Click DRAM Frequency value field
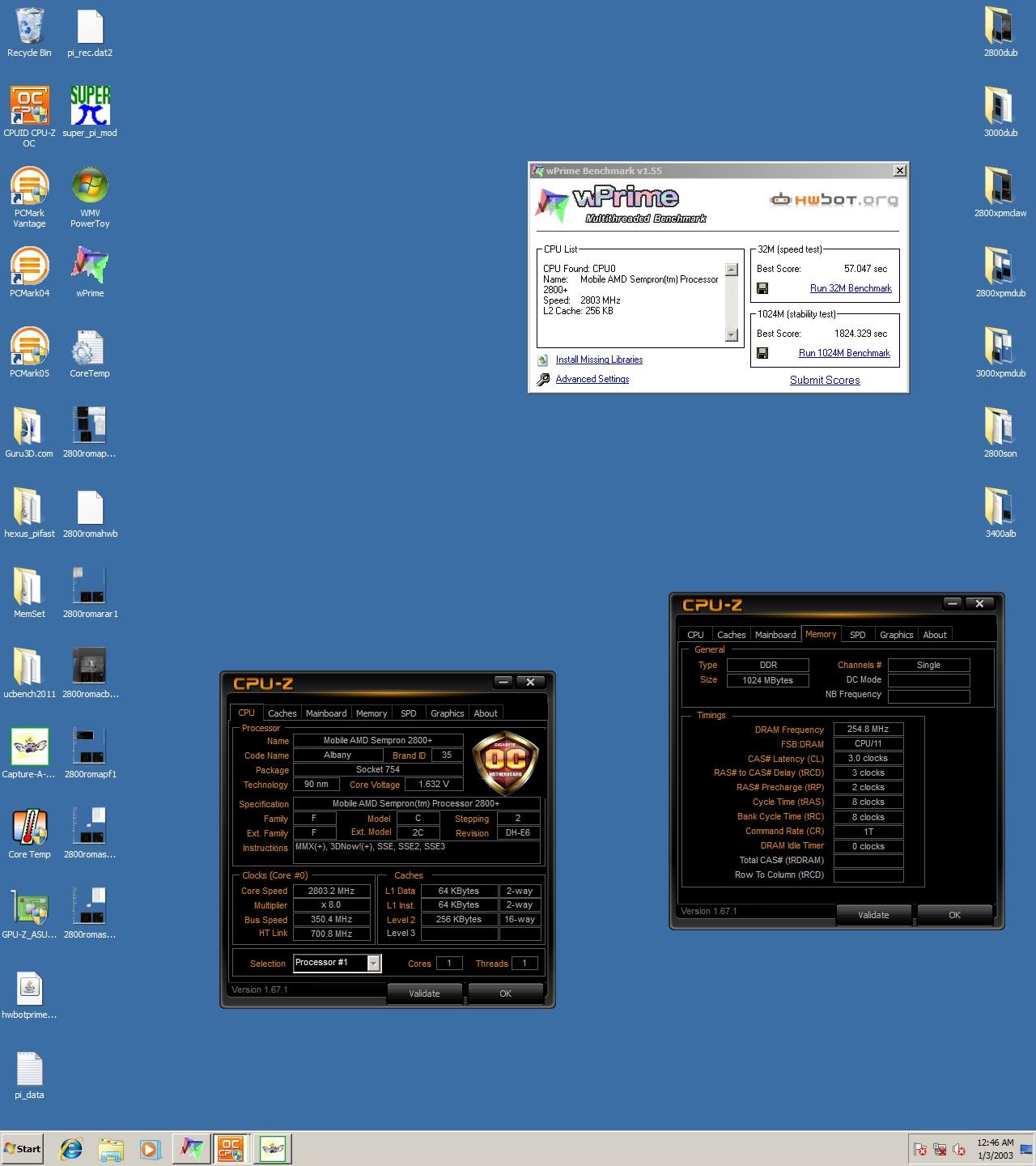 868,729
